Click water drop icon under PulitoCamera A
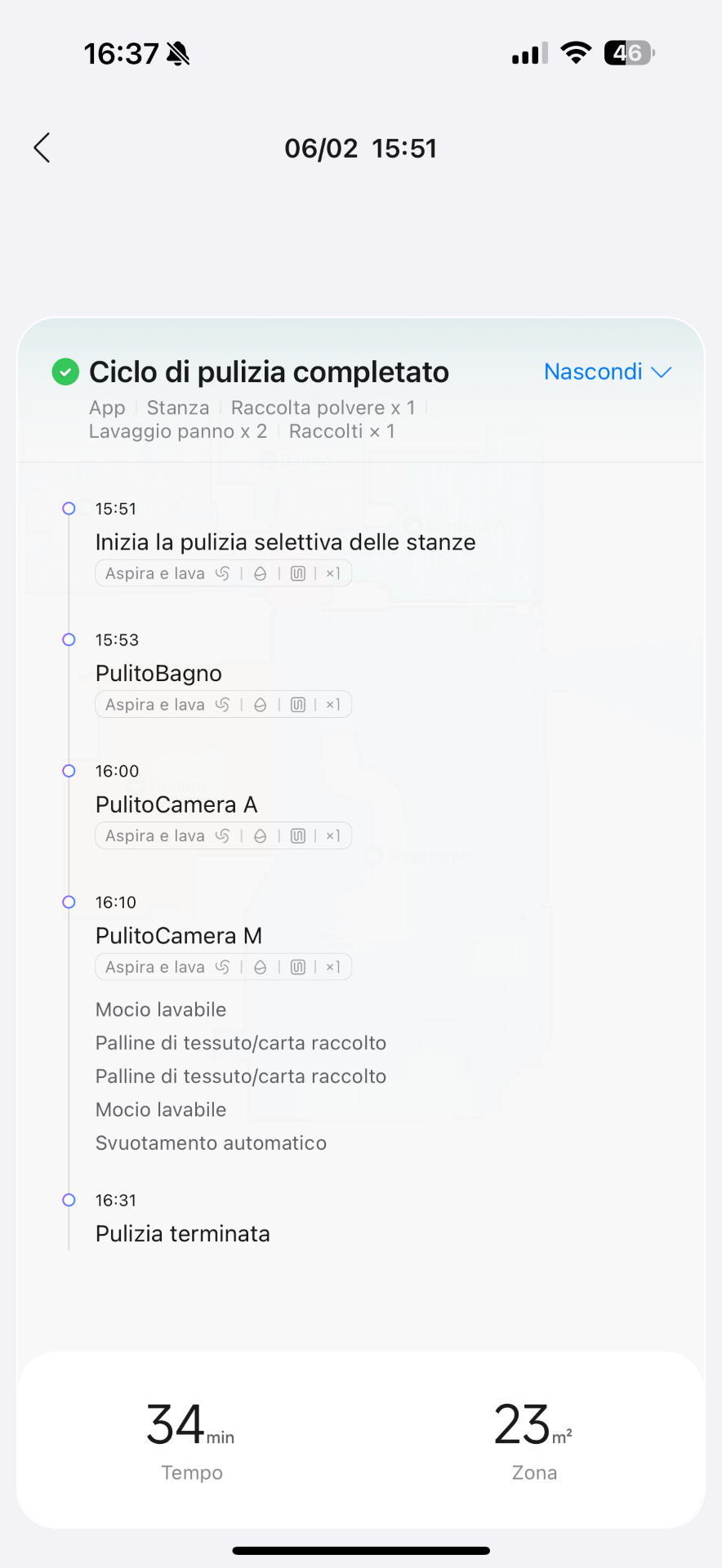 [261, 835]
